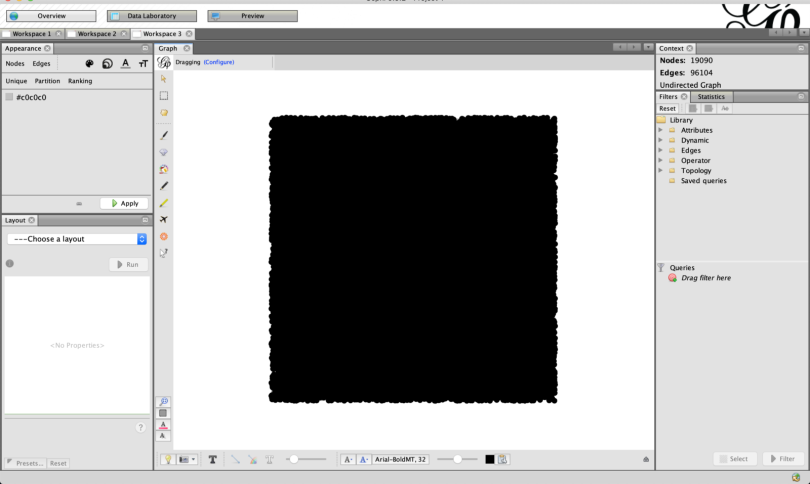Select the yellow edge pencil tool
Viewport: 810px width, 484px height.
click(164, 203)
